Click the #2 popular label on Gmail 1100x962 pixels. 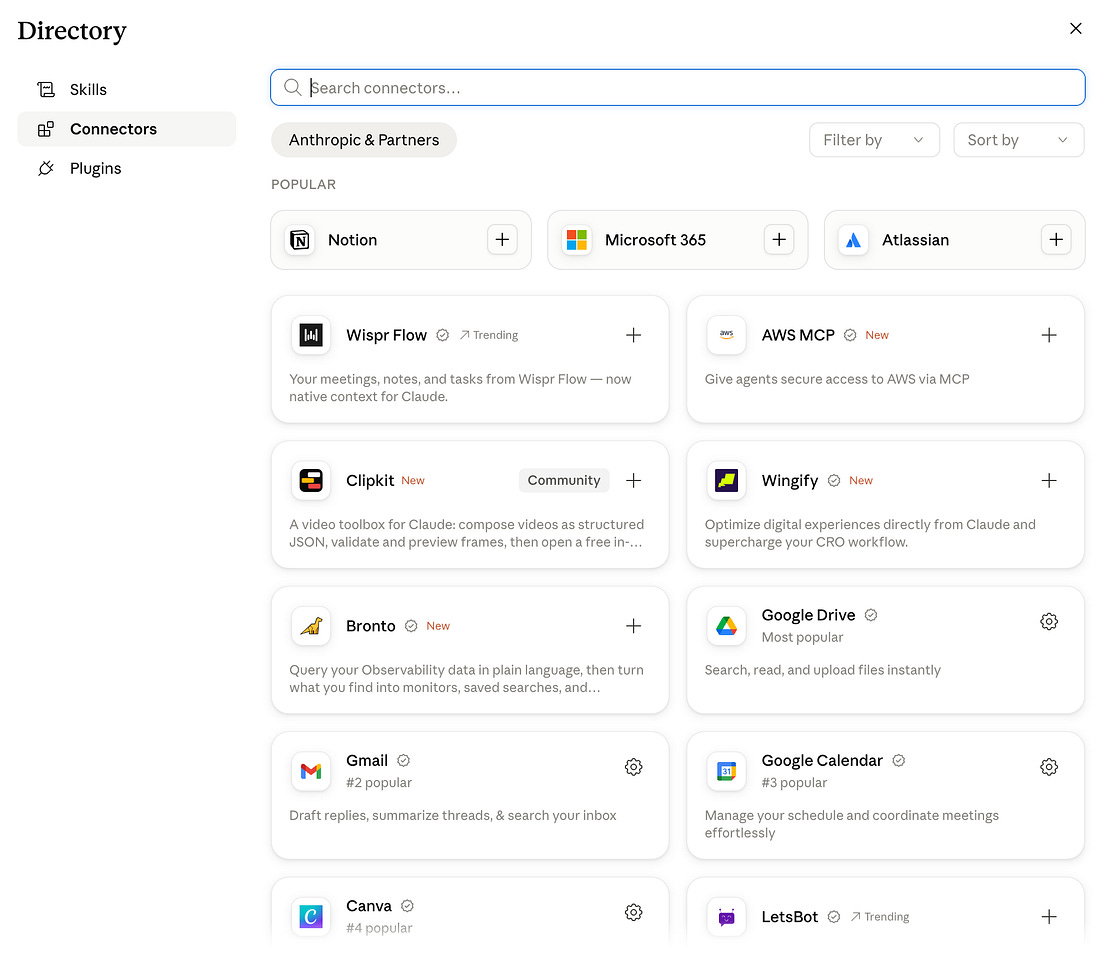379,782
